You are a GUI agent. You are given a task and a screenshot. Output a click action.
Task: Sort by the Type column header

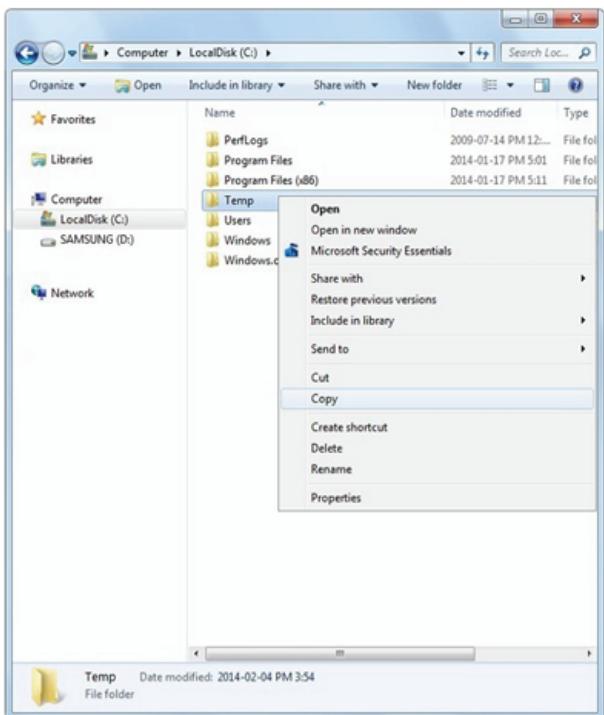coord(576,113)
